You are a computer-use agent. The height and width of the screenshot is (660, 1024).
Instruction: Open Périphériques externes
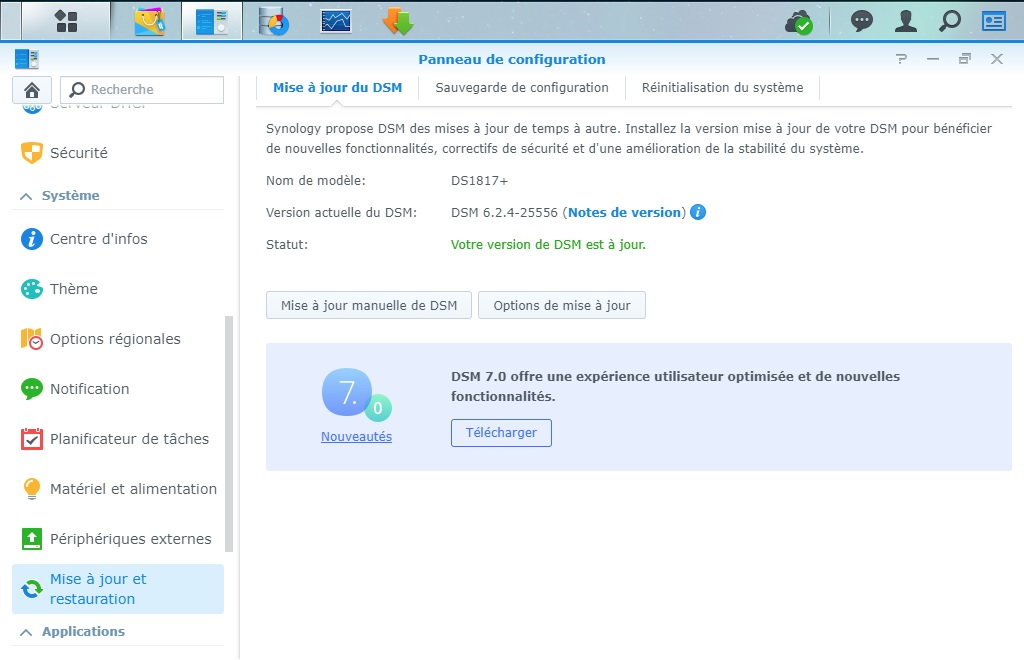[118, 539]
